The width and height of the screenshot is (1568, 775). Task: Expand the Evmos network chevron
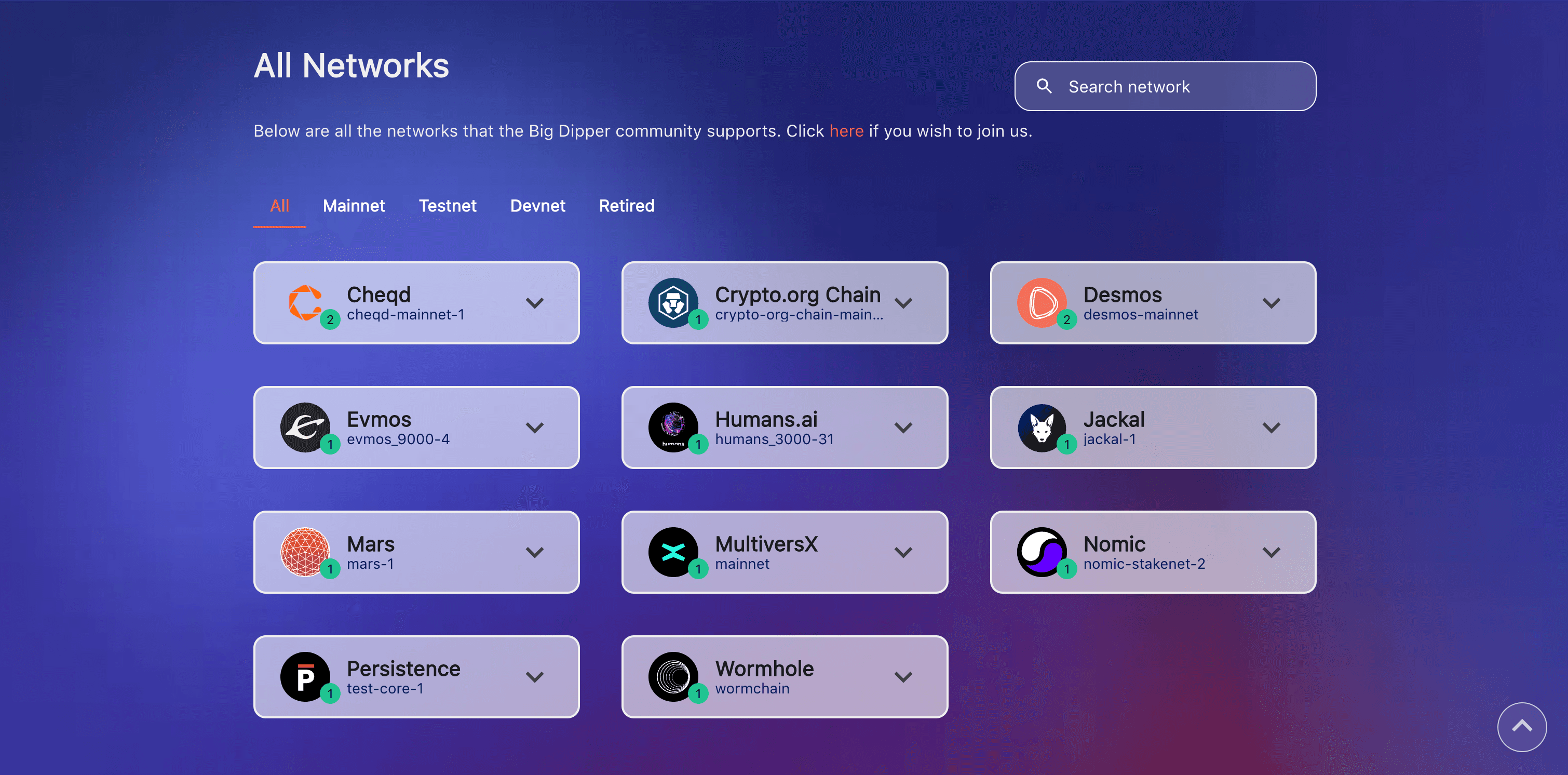click(x=534, y=428)
